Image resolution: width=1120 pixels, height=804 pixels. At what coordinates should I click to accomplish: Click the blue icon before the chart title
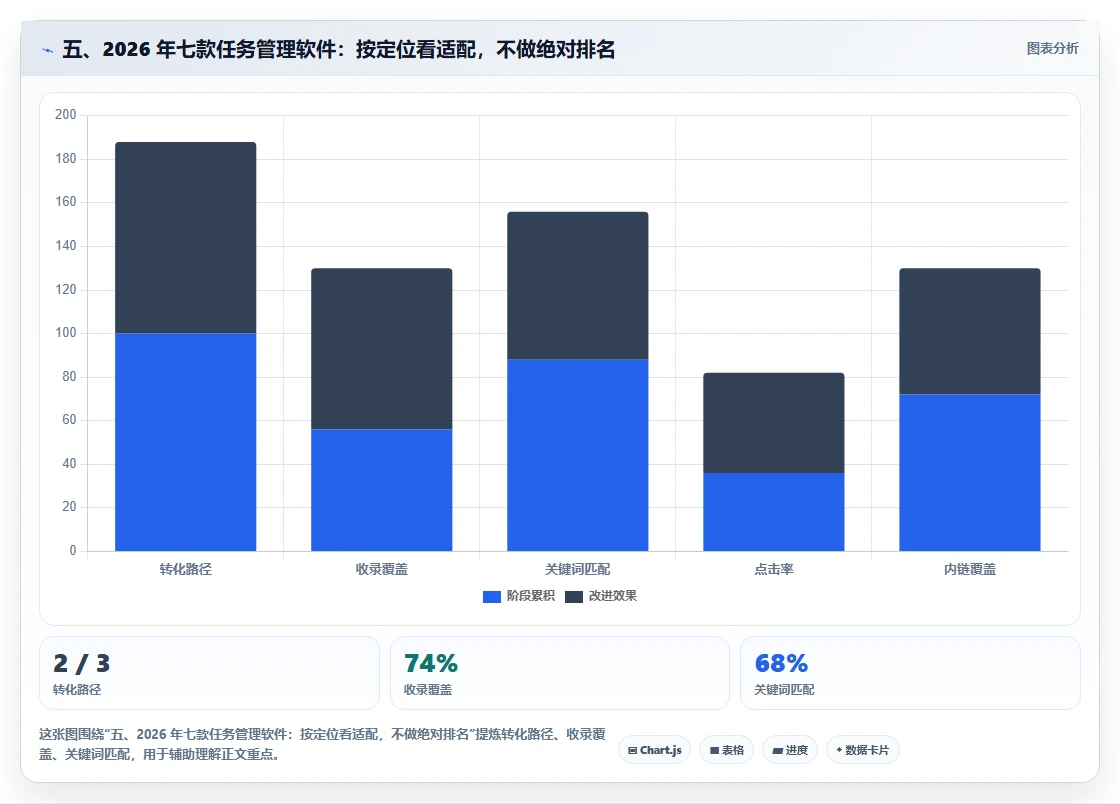point(48,51)
